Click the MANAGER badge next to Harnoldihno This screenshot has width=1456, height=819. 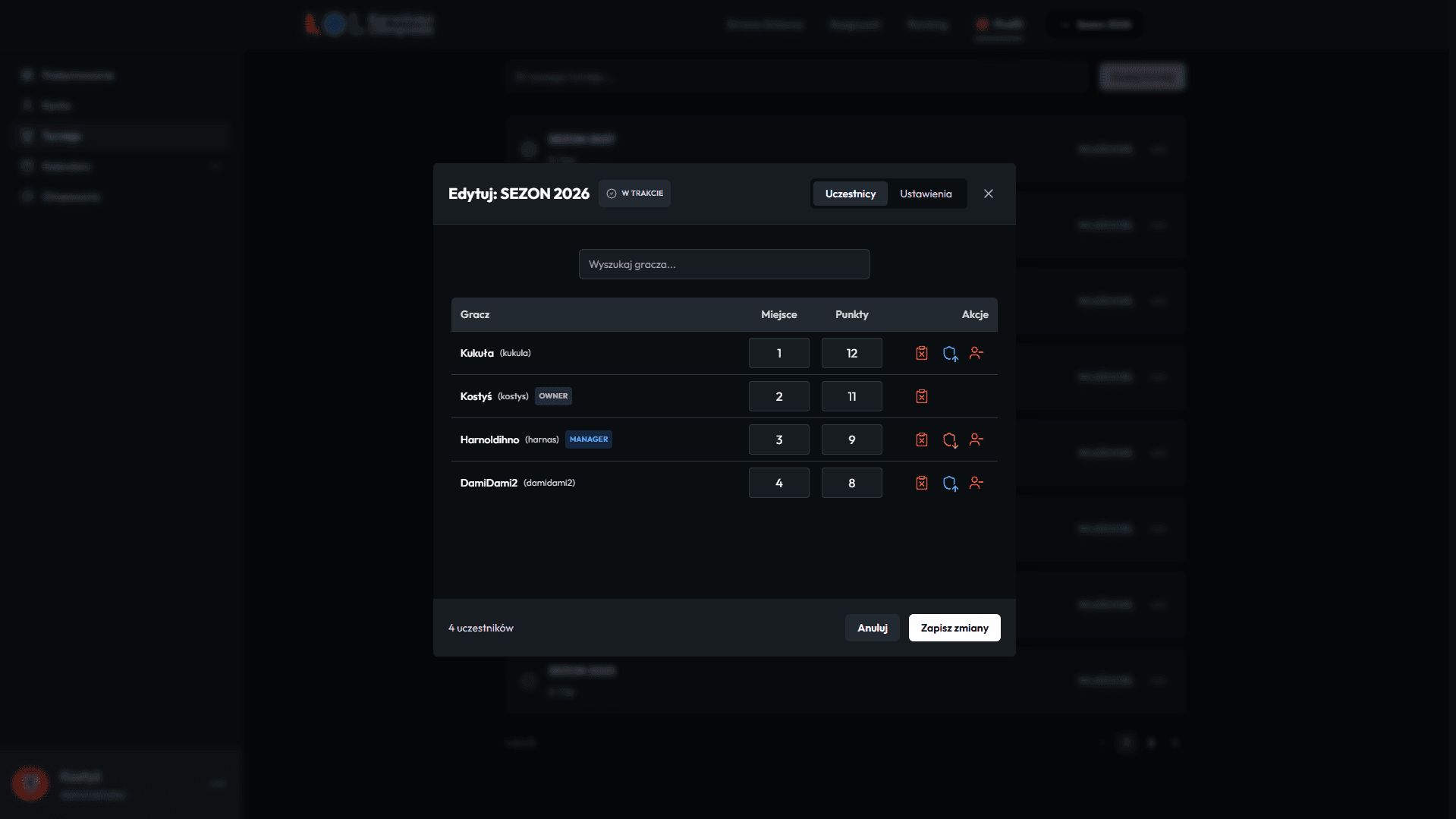point(589,439)
